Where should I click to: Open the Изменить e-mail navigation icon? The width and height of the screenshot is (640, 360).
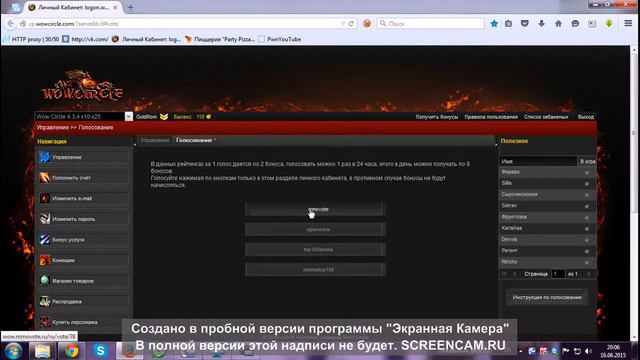pyautogui.click(x=44, y=198)
